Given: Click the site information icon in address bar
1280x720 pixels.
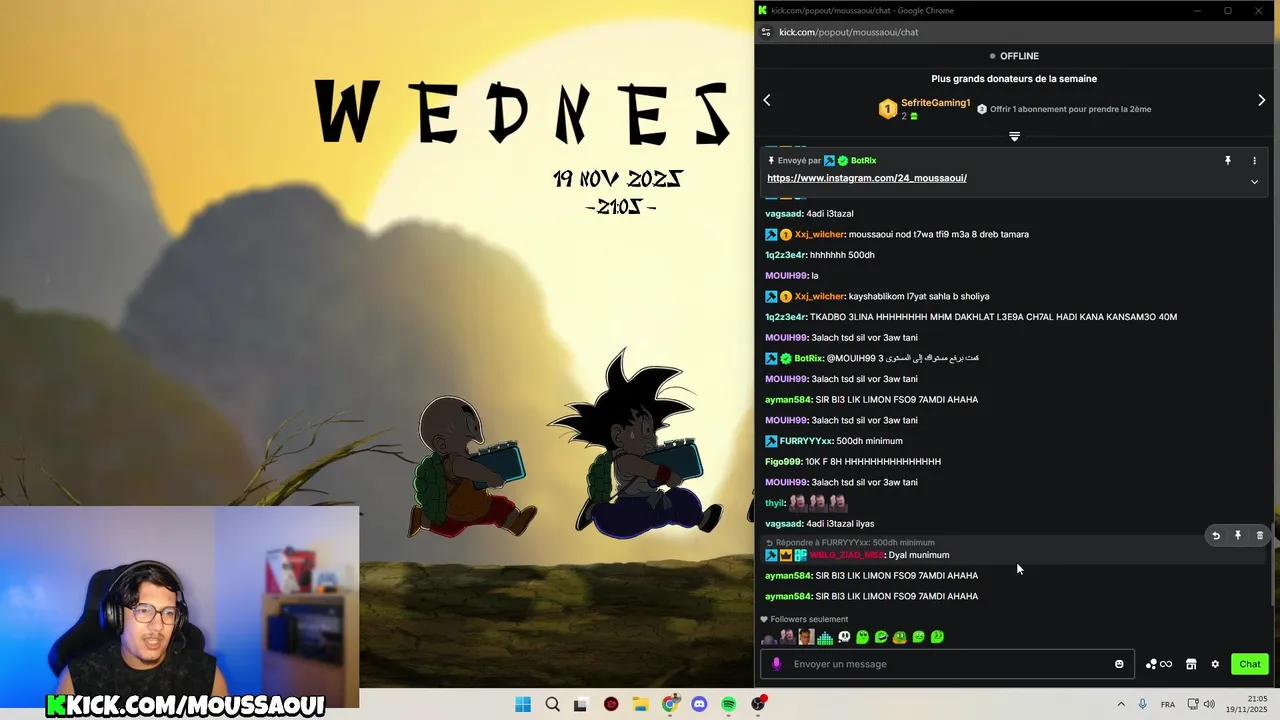Looking at the screenshot, I should pos(766,32).
